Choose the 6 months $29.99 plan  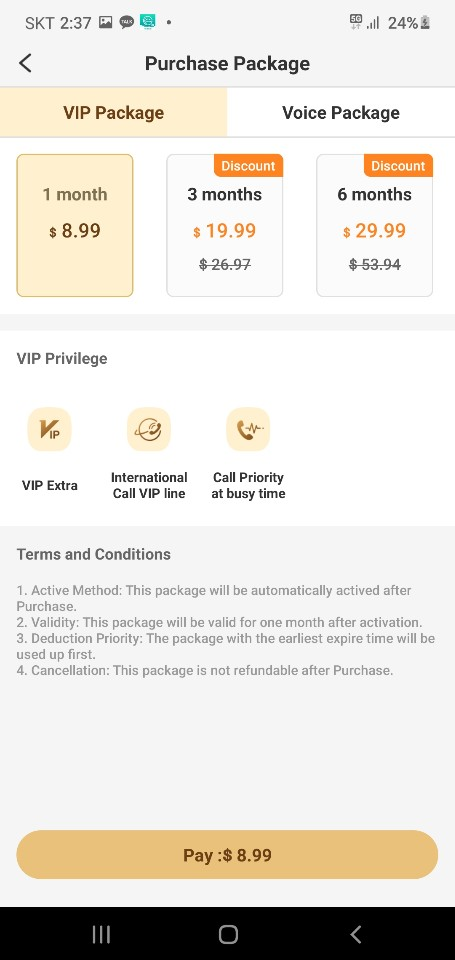(375, 225)
